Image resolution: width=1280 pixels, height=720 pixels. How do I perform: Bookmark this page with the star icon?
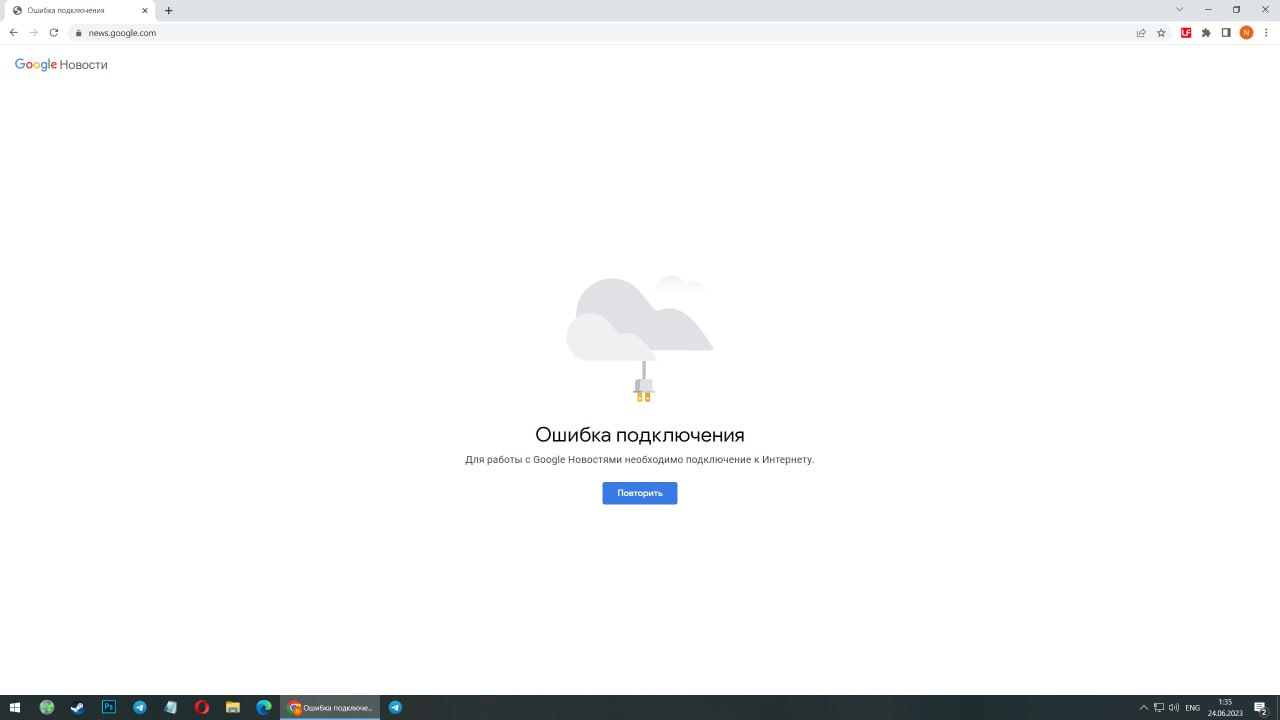tap(1161, 33)
